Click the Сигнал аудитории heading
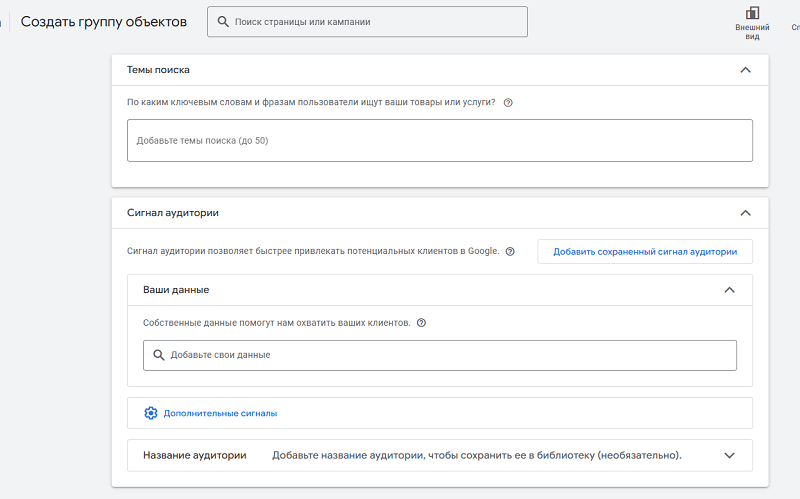800x499 pixels. click(172, 213)
